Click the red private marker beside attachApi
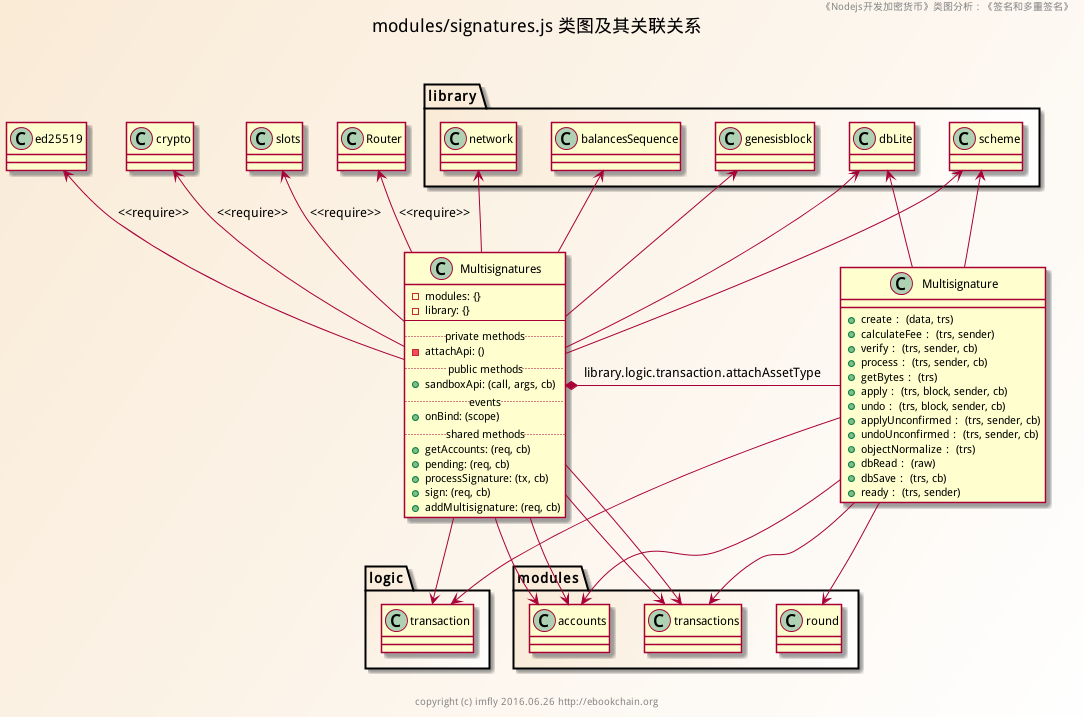Image resolution: width=1084 pixels, height=717 pixels. [415, 352]
